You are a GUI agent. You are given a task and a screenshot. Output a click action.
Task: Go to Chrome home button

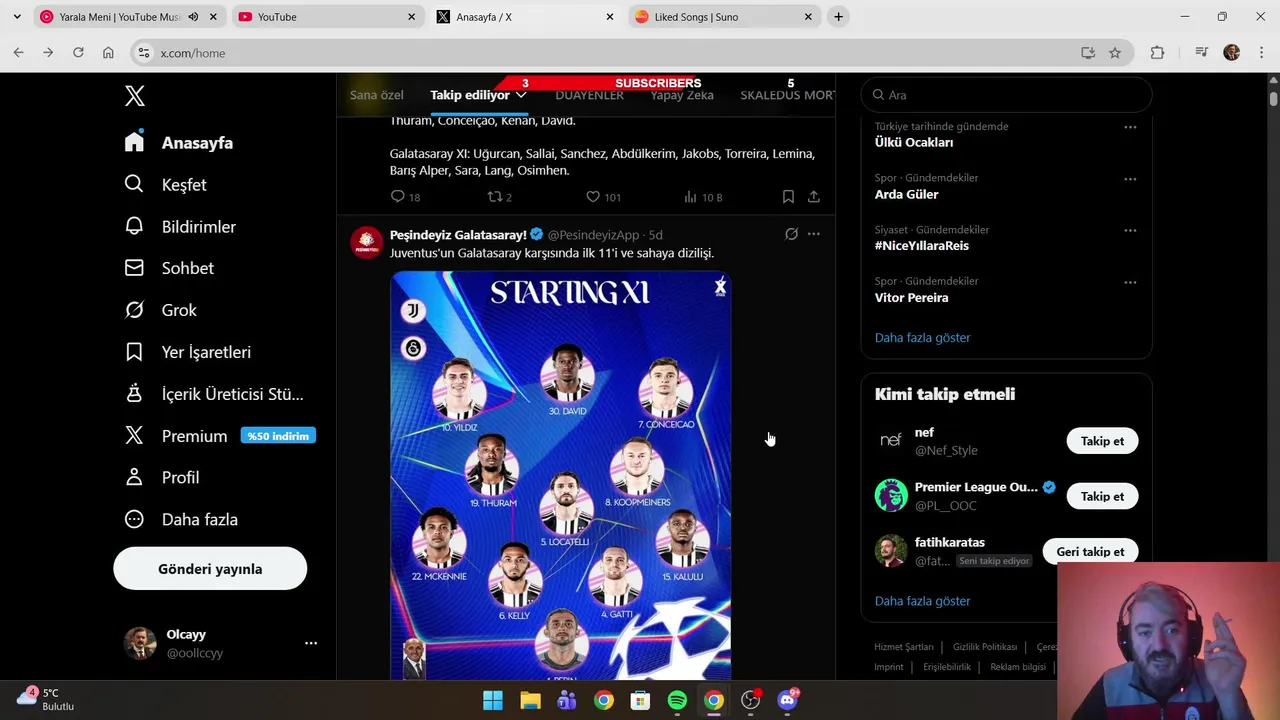point(108,53)
